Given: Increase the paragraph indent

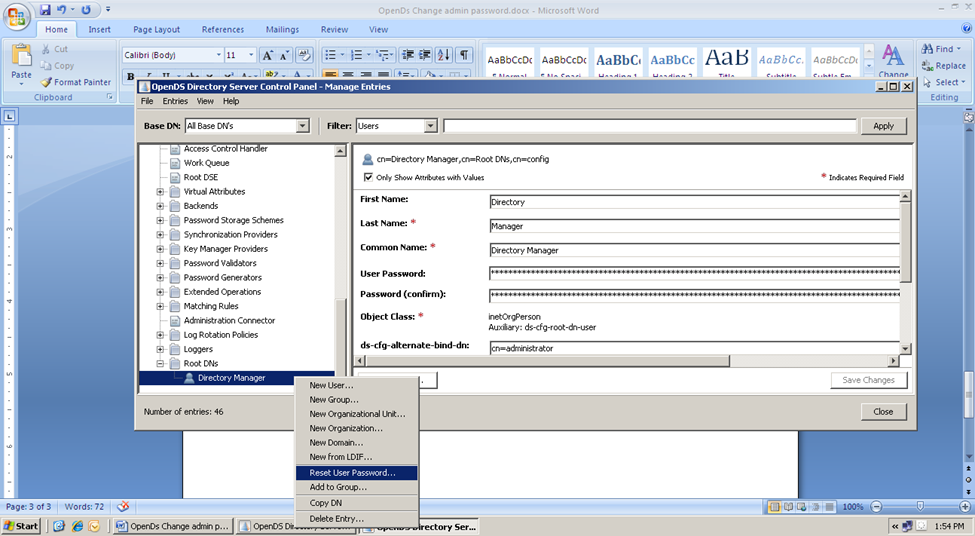Looking at the screenshot, I should 425,55.
